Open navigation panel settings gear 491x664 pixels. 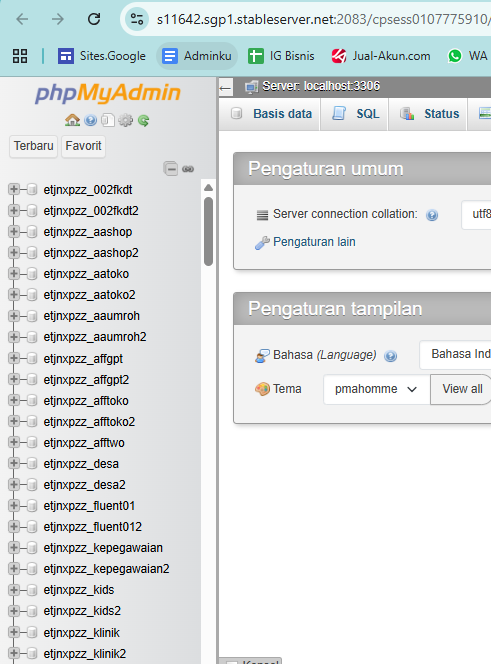125,121
